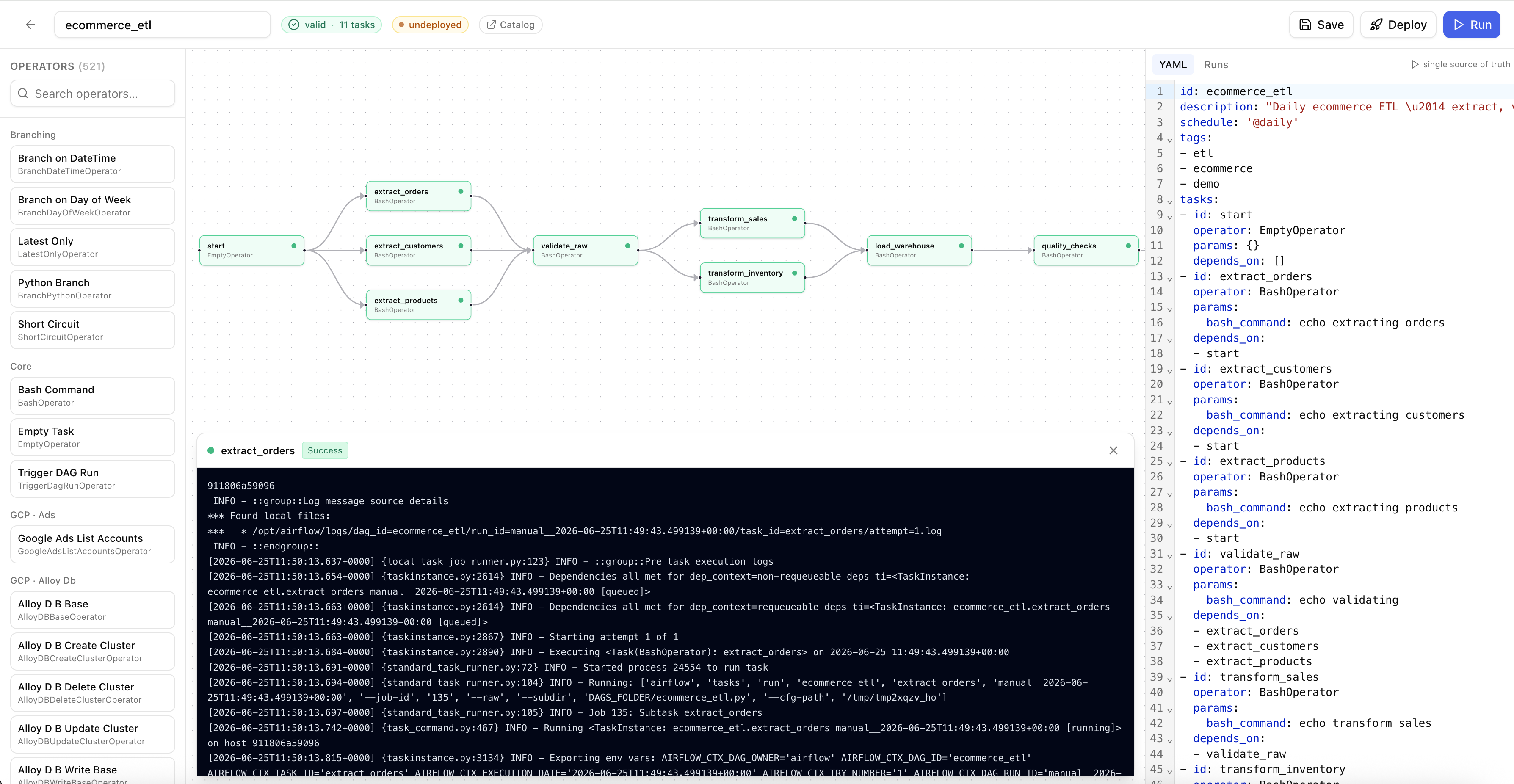The height and width of the screenshot is (784, 1514).
Task: Click status dot on validate_raw node
Action: (x=628, y=246)
